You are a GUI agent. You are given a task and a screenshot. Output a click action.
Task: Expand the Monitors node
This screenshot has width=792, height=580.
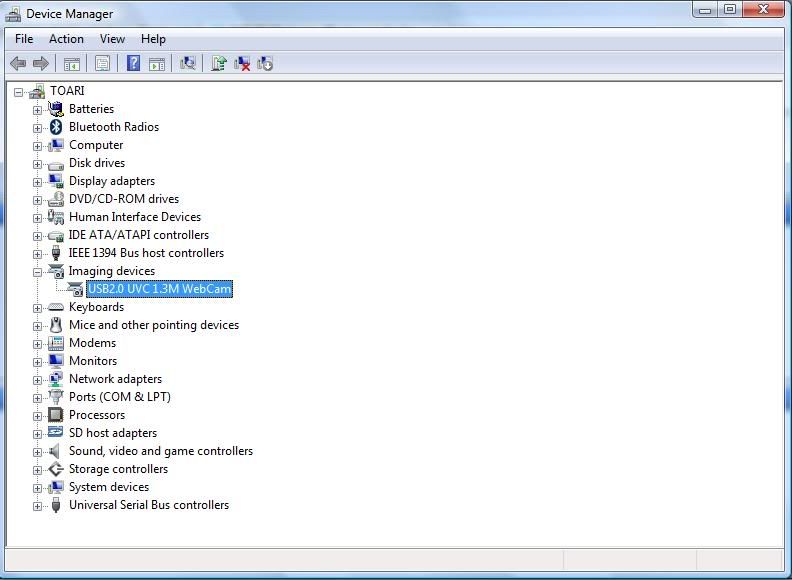(x=37, y=362)
